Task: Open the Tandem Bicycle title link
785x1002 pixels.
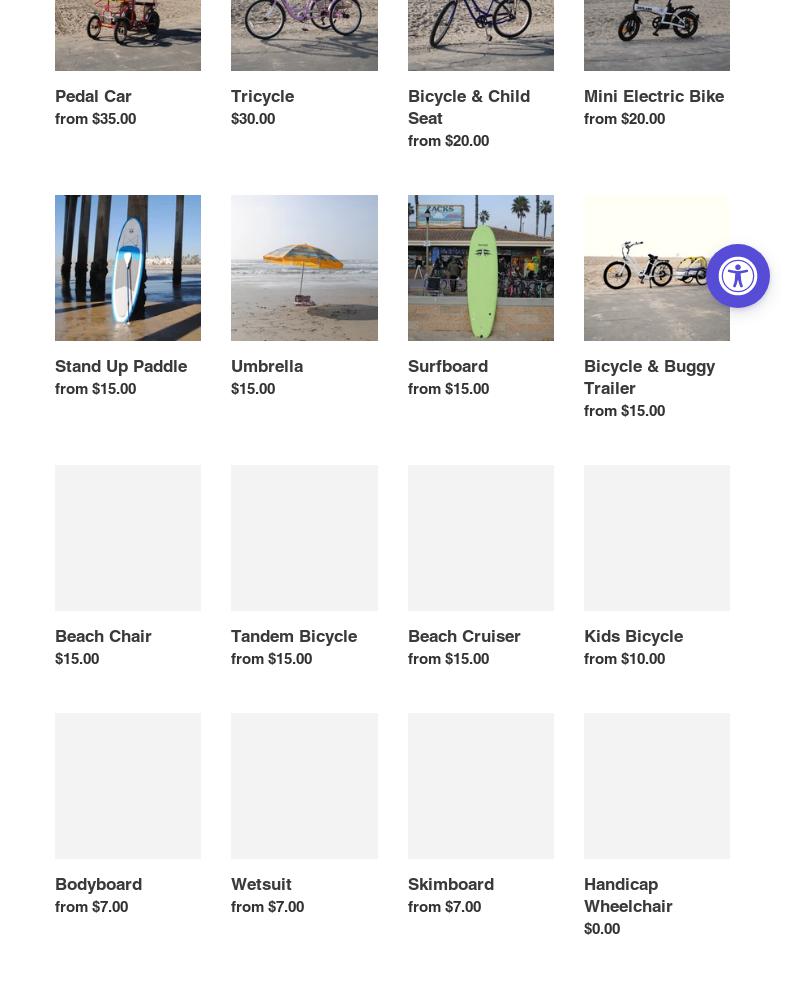Action: pos(293,636)
